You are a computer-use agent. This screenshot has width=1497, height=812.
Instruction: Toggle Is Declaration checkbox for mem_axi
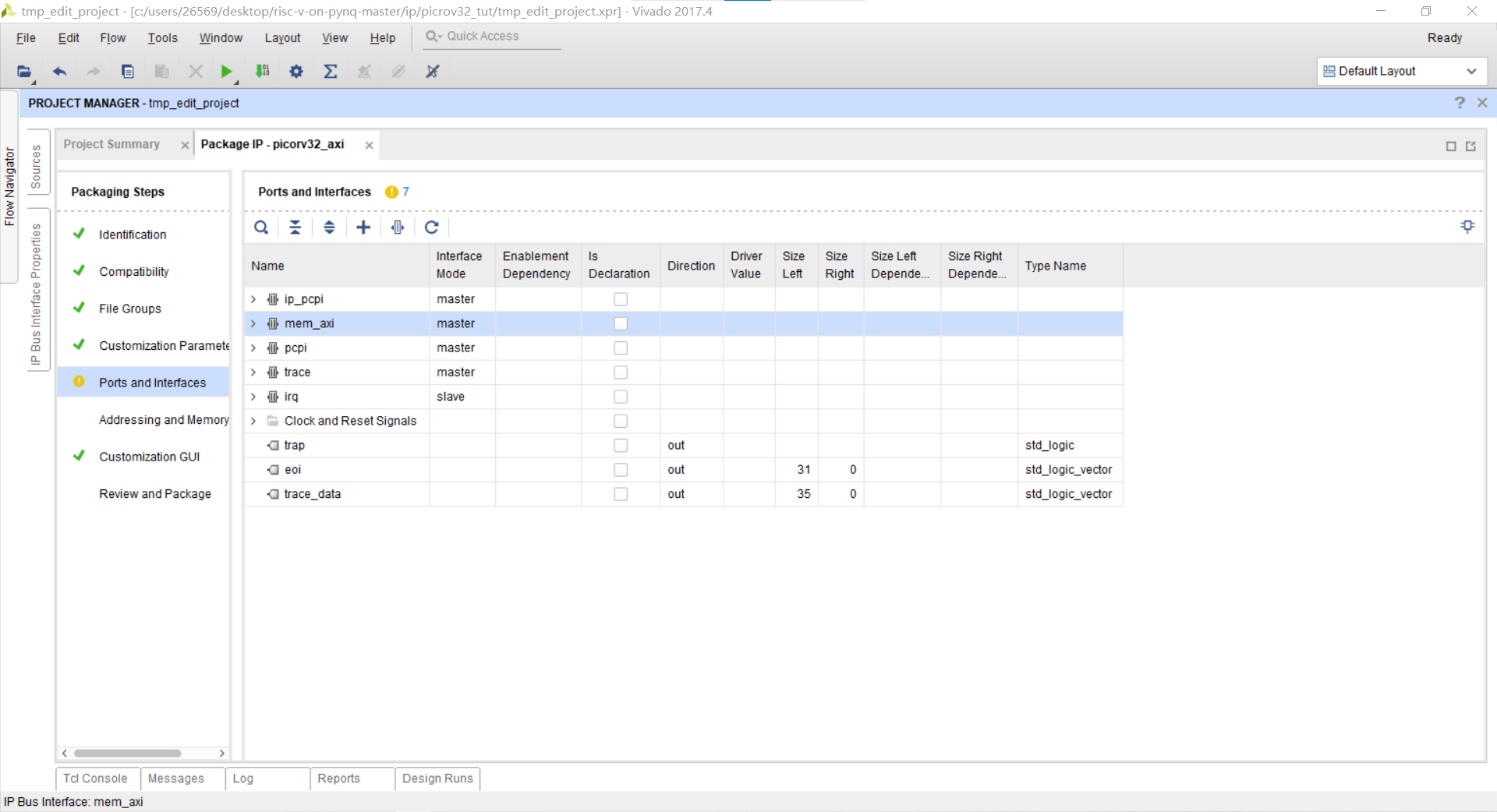(621, 323)
